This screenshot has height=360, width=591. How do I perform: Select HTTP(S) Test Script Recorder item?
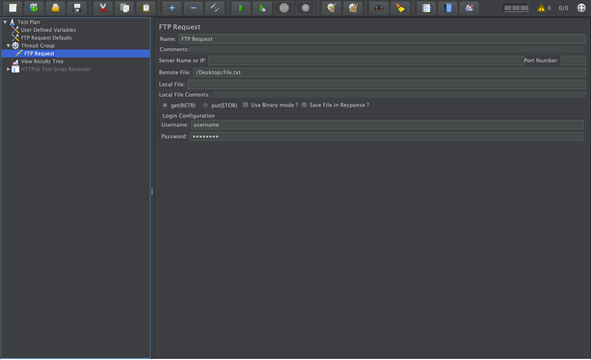(x=55, y=69)
